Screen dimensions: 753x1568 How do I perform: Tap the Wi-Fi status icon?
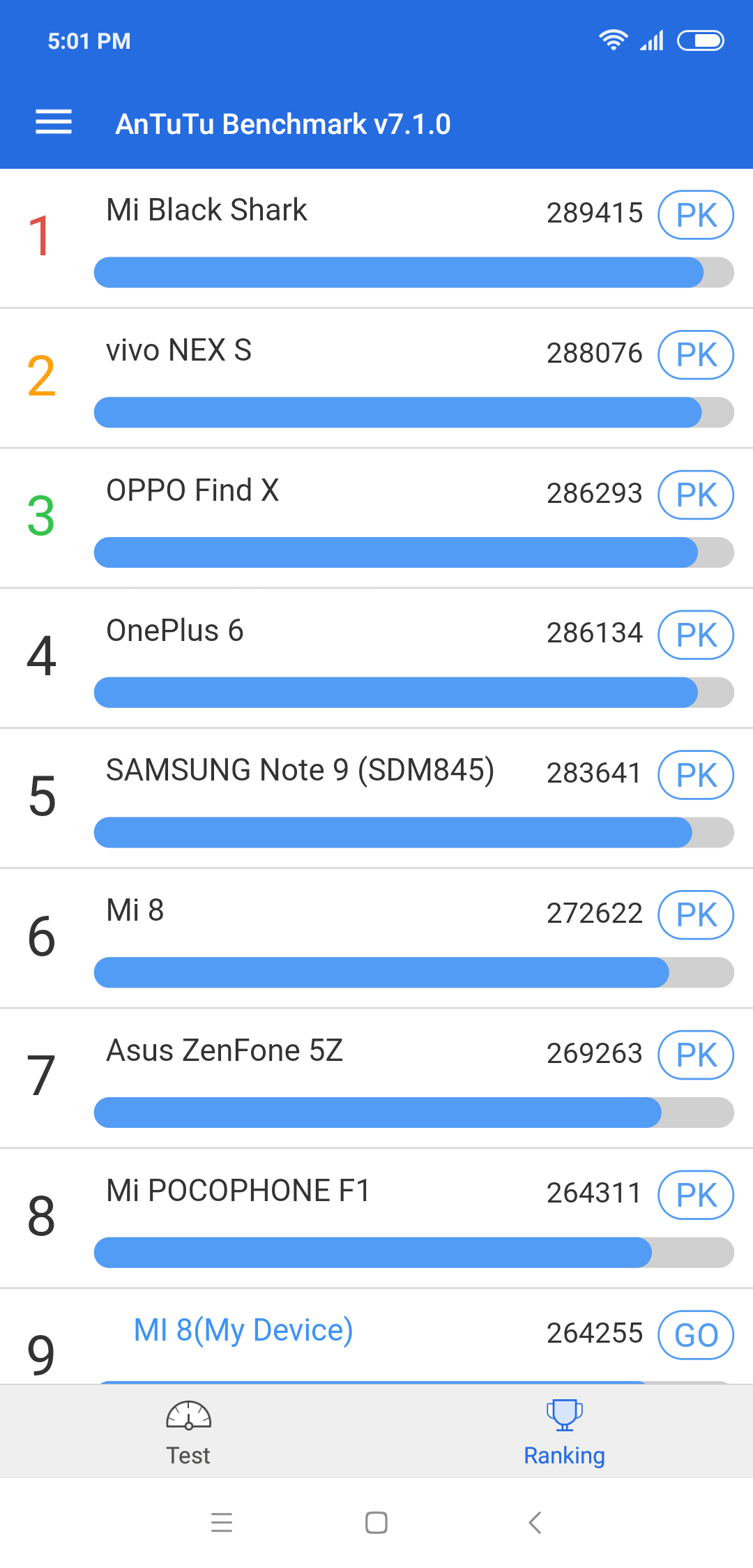(x=613, y=40)
